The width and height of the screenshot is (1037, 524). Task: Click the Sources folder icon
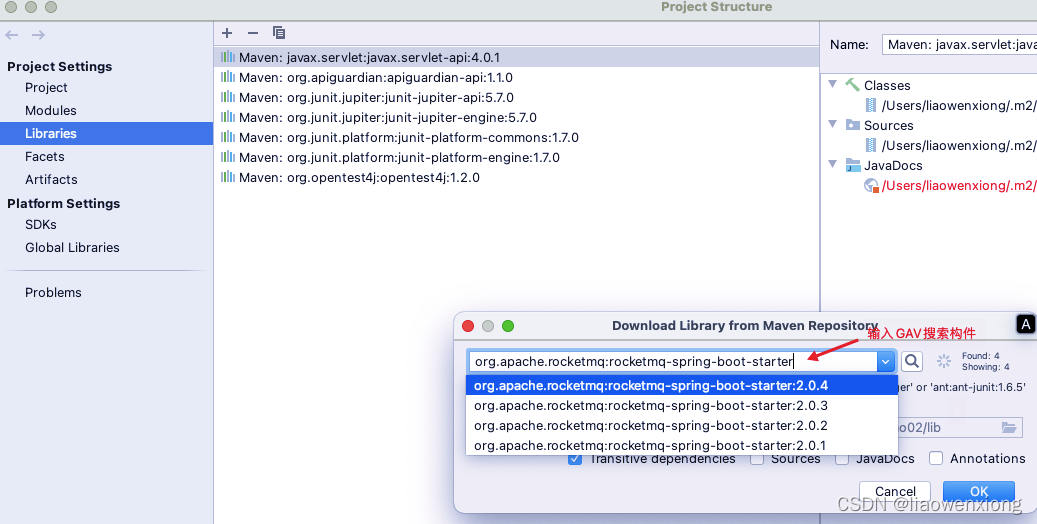pos(852,125)
